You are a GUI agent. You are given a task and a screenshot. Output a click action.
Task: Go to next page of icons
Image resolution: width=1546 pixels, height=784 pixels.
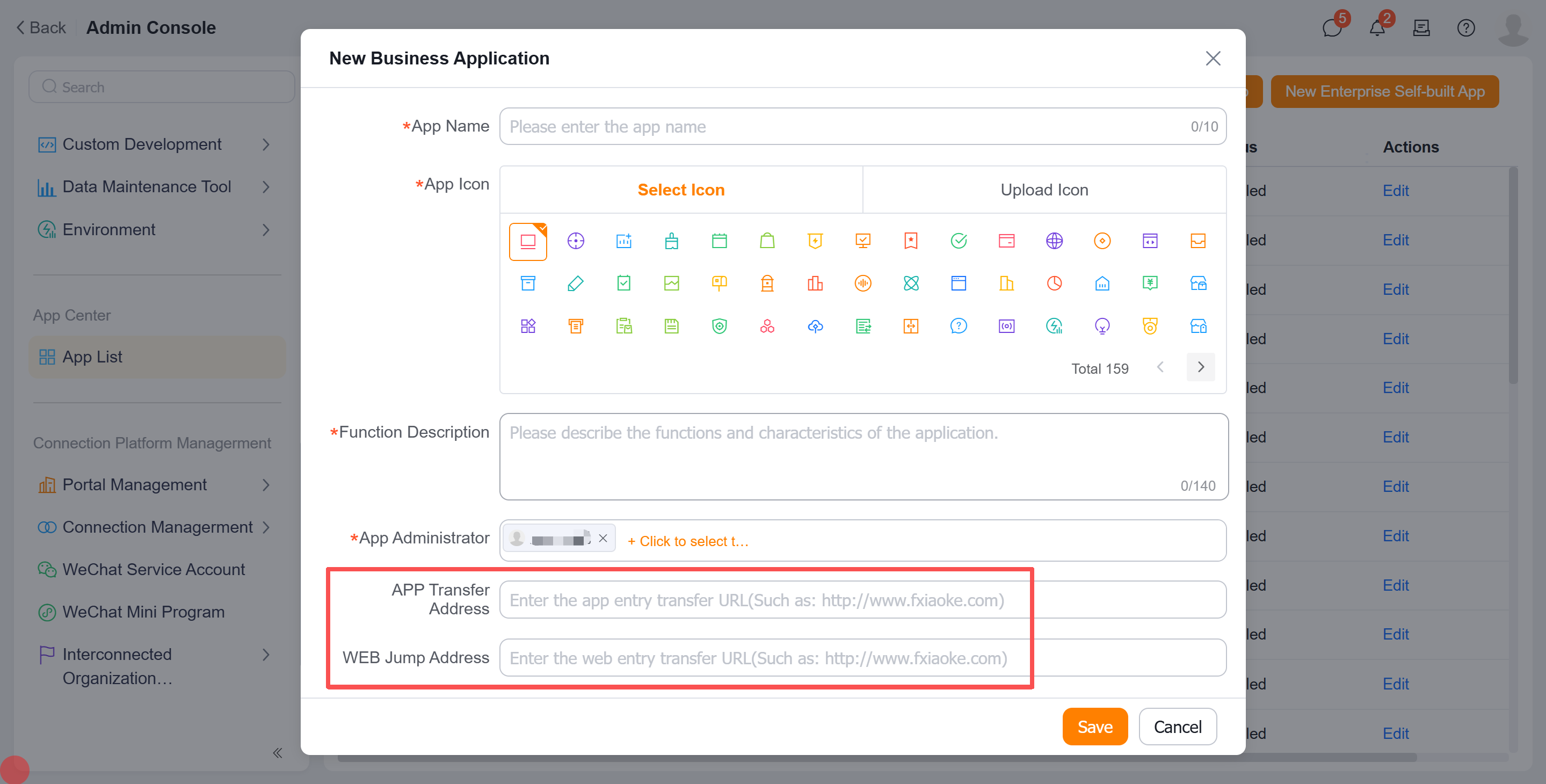(x=1201, y=367)
